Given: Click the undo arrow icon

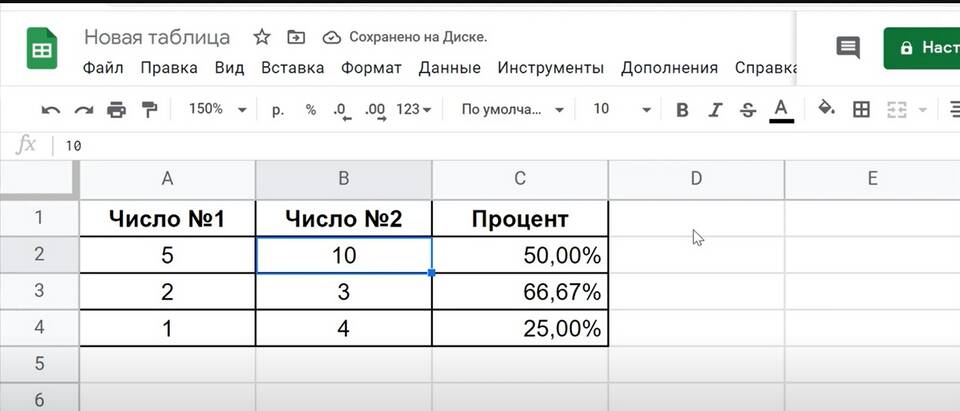Looking at the screenshot, I should point(51,109).
